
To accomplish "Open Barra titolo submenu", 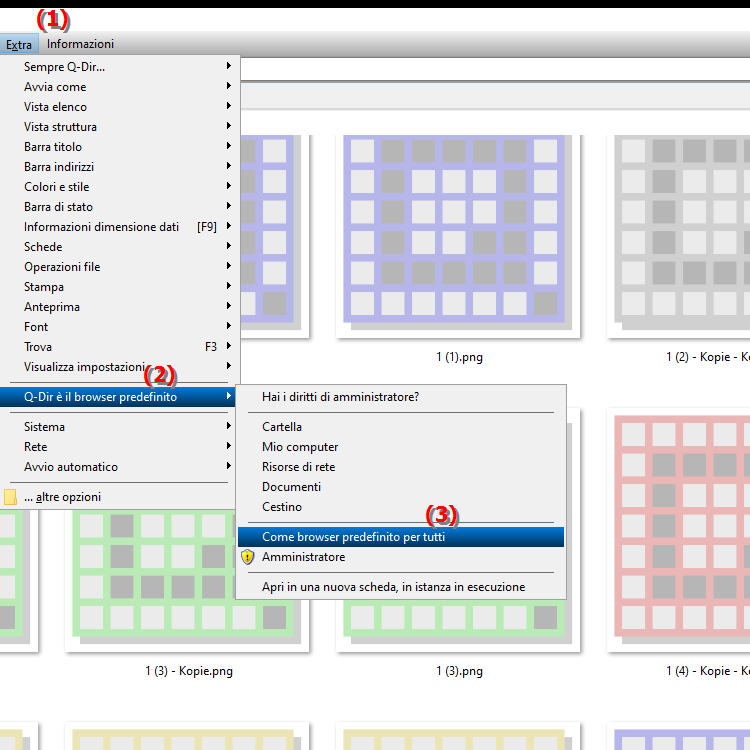I will click(x=119, y=147).
